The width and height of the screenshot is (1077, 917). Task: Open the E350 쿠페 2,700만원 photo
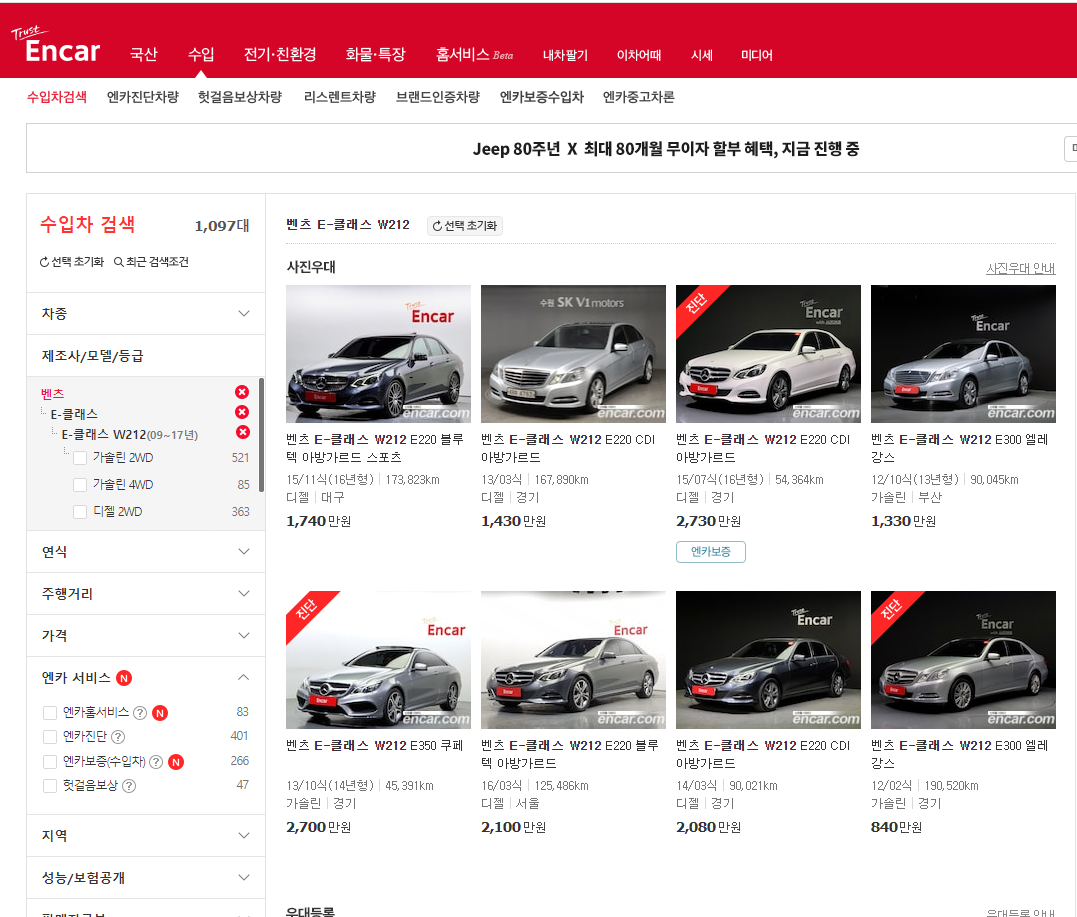378,660
